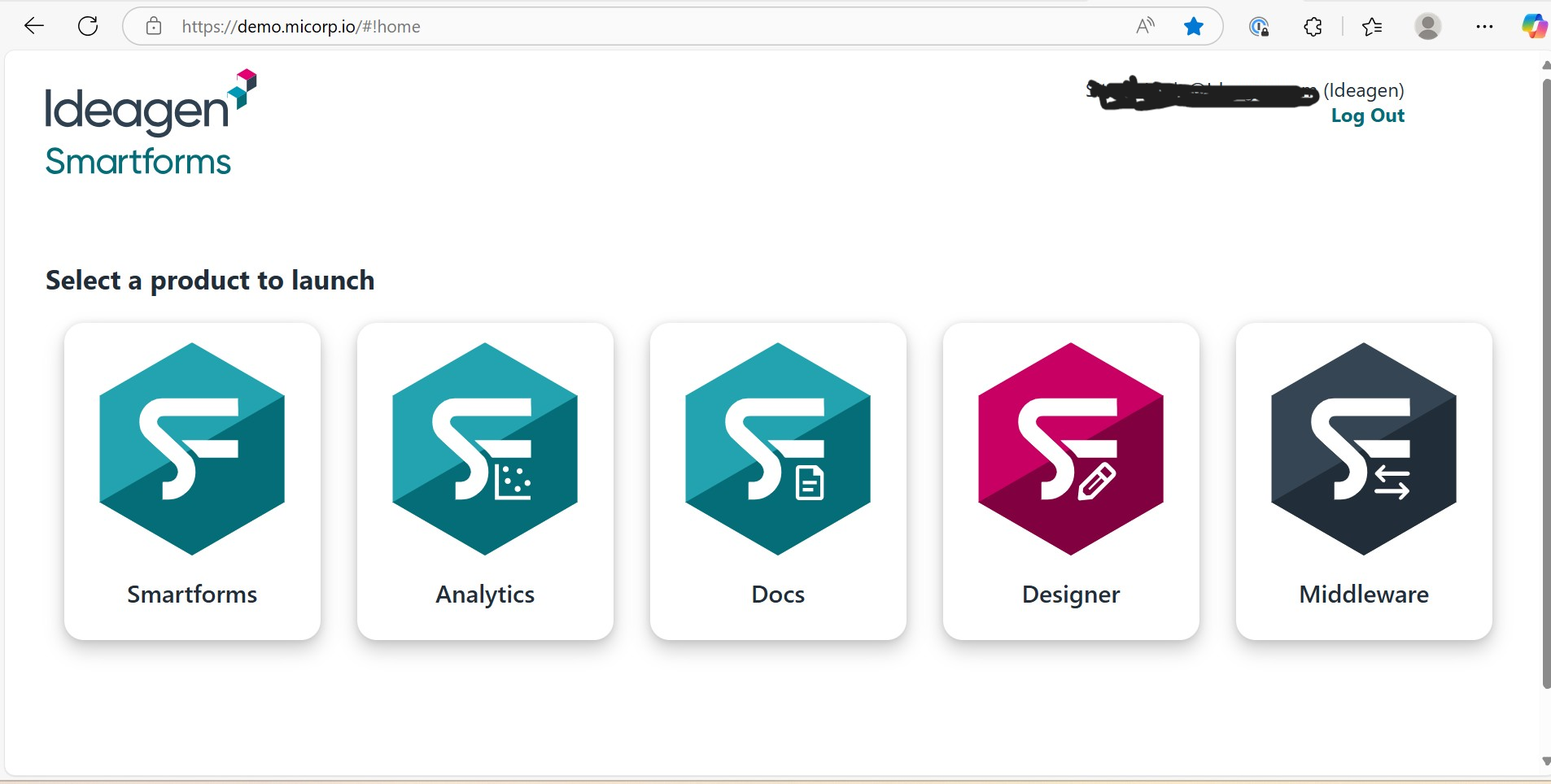1551x784 pixels.
Task: View site information lock icon
Action: [154, 26]
